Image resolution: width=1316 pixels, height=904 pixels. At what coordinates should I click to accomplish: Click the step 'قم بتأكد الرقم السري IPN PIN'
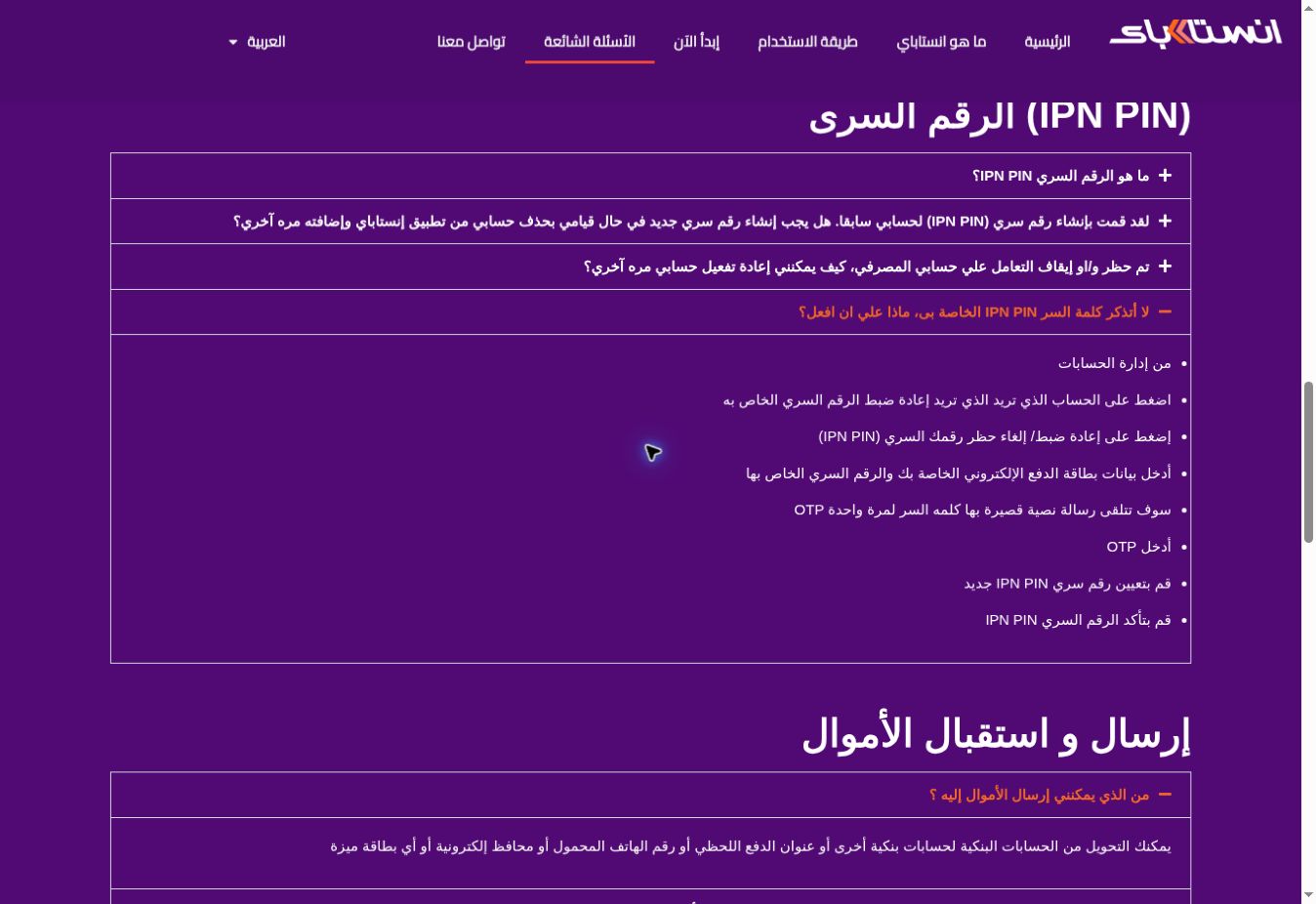tap(1078, 620)
